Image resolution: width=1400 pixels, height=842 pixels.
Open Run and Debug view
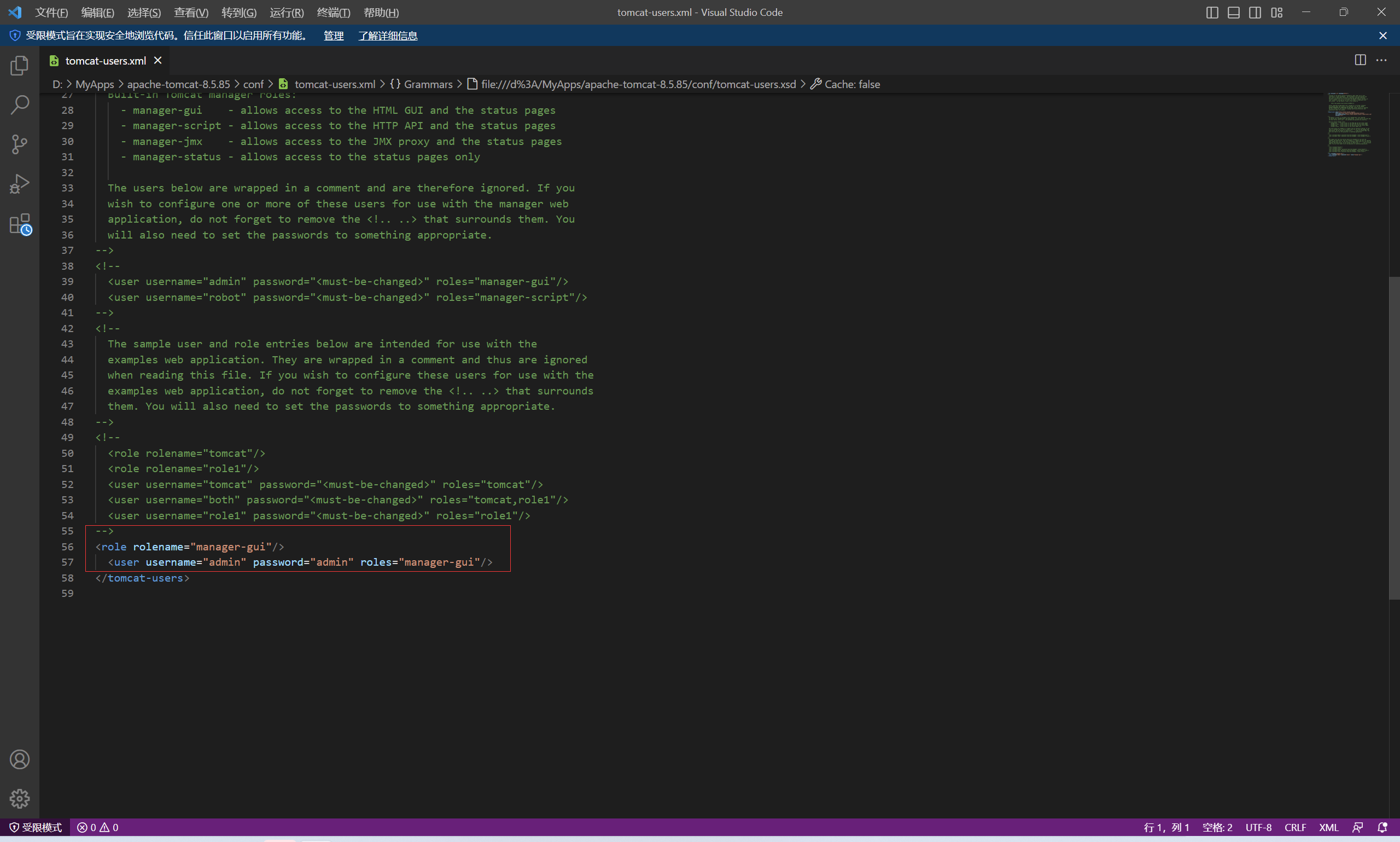coord(19,184)
